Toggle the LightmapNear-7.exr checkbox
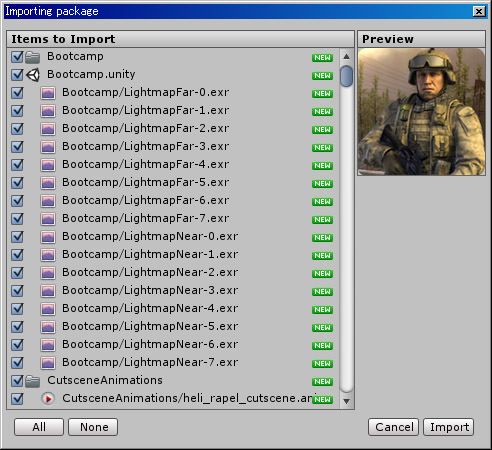This screenshot has height=450, width=492. [x=17, y=363]
